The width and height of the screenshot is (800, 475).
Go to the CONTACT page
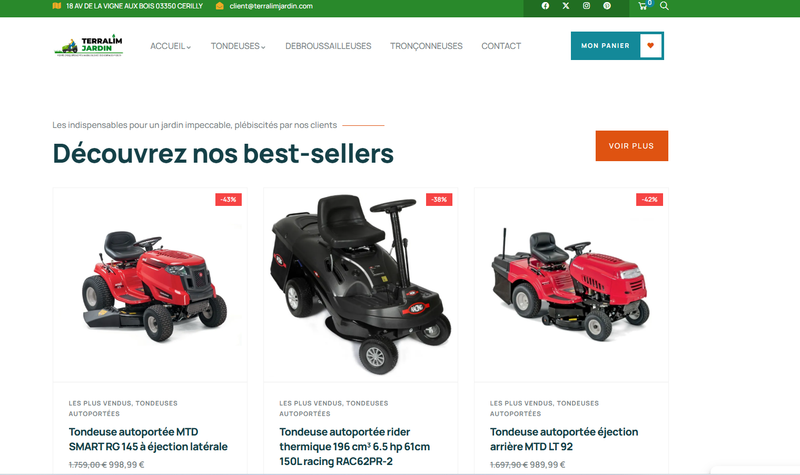coord(501,46)
